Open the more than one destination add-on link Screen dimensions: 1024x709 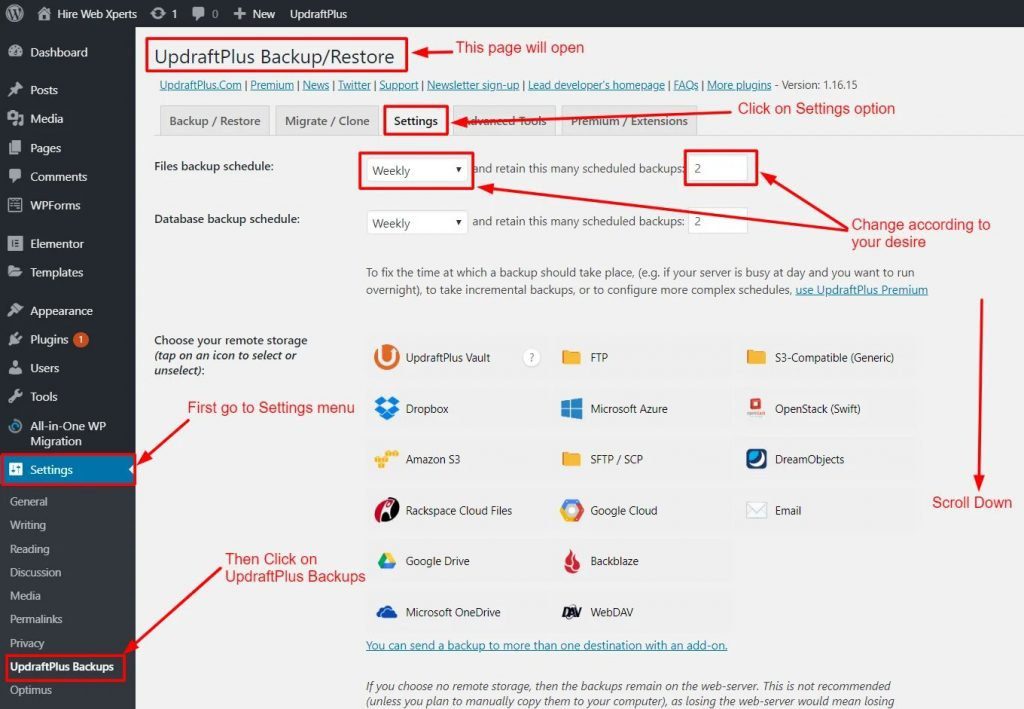coord(547,645)
